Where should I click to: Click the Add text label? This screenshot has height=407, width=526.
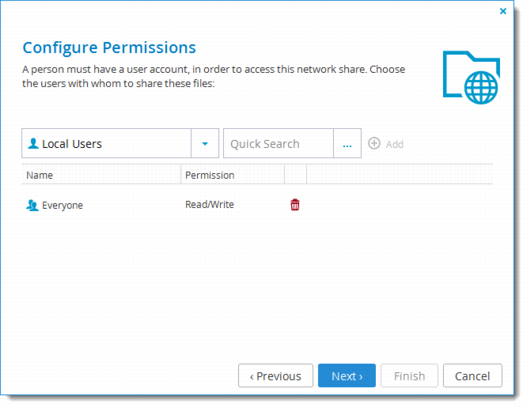[x=394, y=144]
